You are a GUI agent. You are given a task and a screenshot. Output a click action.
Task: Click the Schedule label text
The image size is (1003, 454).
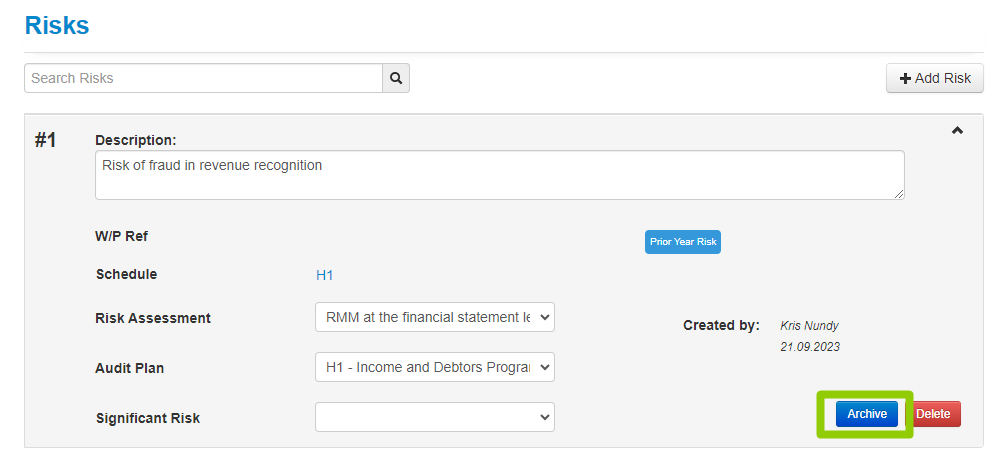point(127,274)
